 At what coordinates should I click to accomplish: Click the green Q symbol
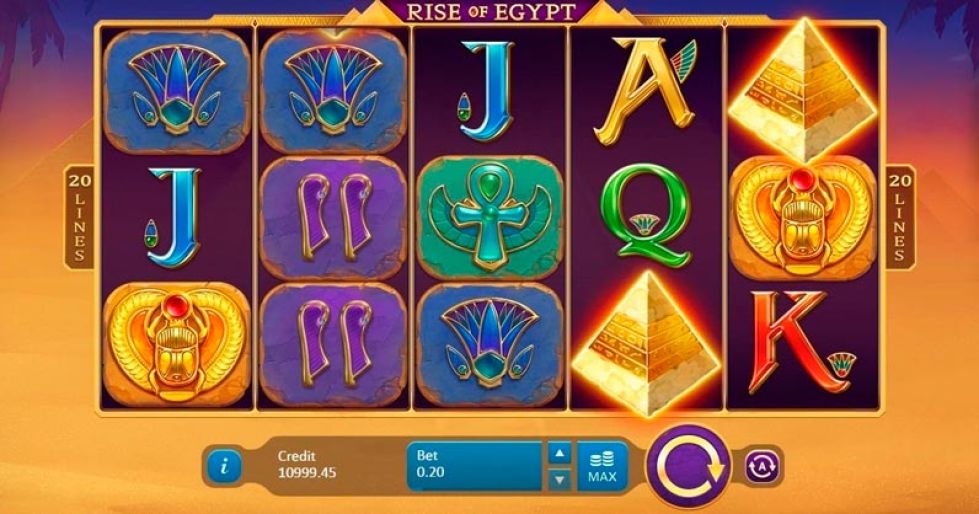[x=646, y=216]
